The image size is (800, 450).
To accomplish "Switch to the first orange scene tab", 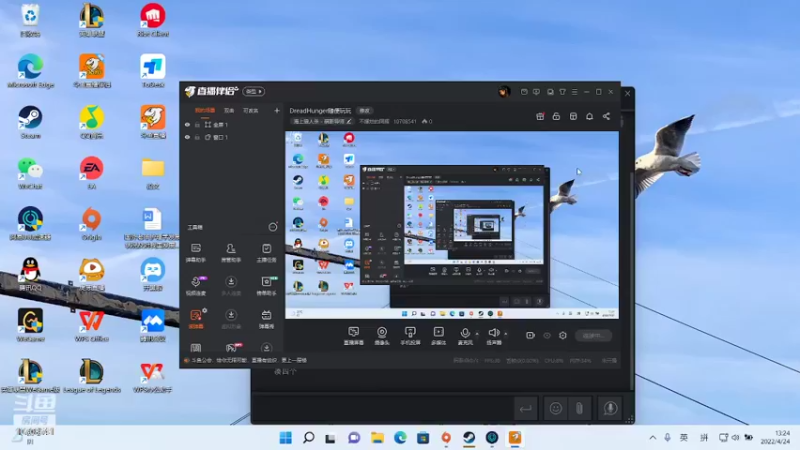I will pos(205,110).
